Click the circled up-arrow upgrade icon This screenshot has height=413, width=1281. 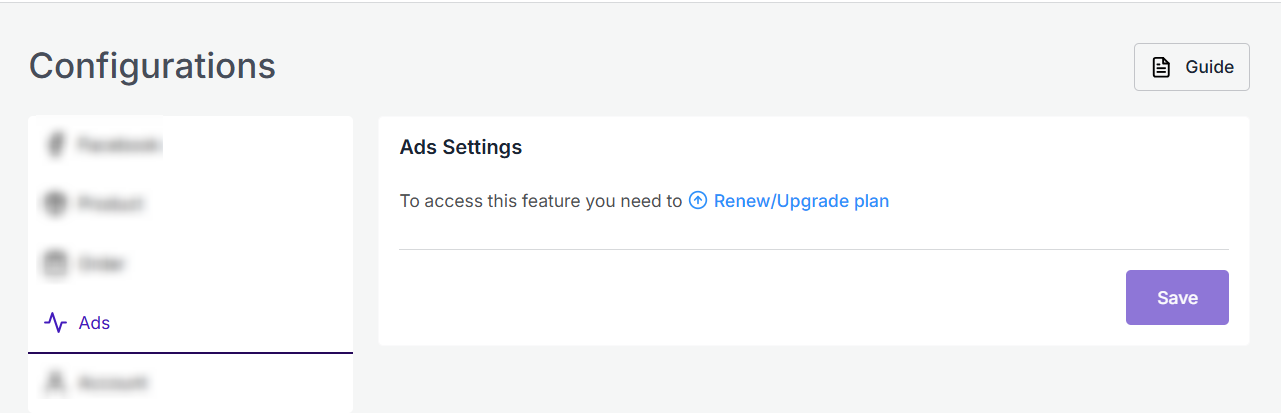(698, 201)
